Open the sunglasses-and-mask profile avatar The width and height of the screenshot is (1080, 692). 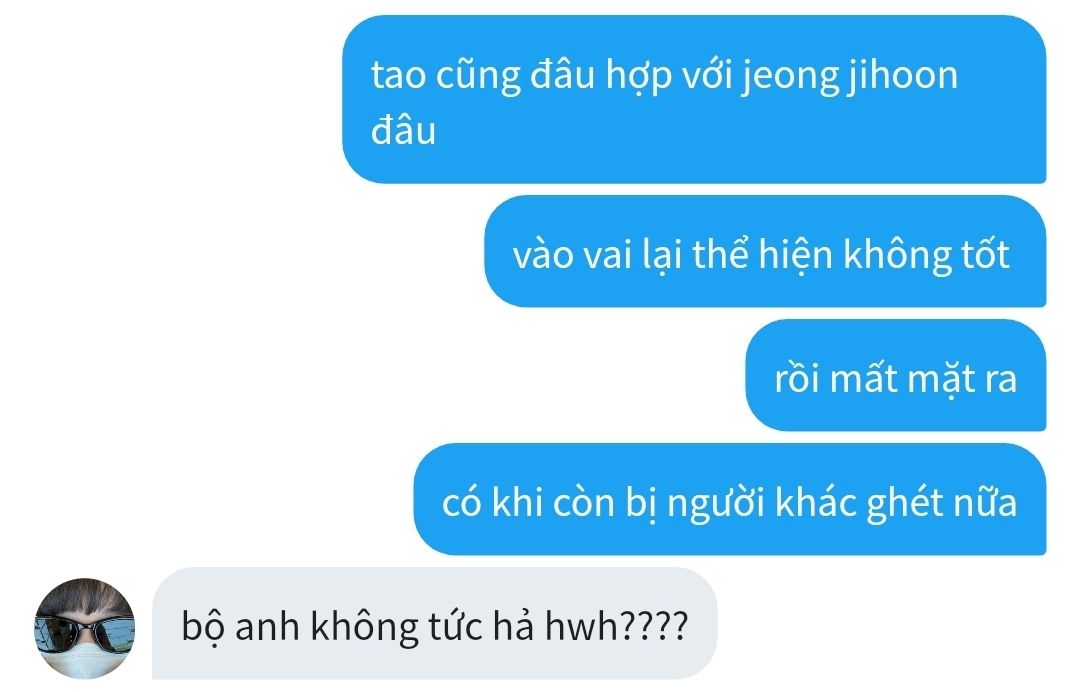click(x=85, y=629)
